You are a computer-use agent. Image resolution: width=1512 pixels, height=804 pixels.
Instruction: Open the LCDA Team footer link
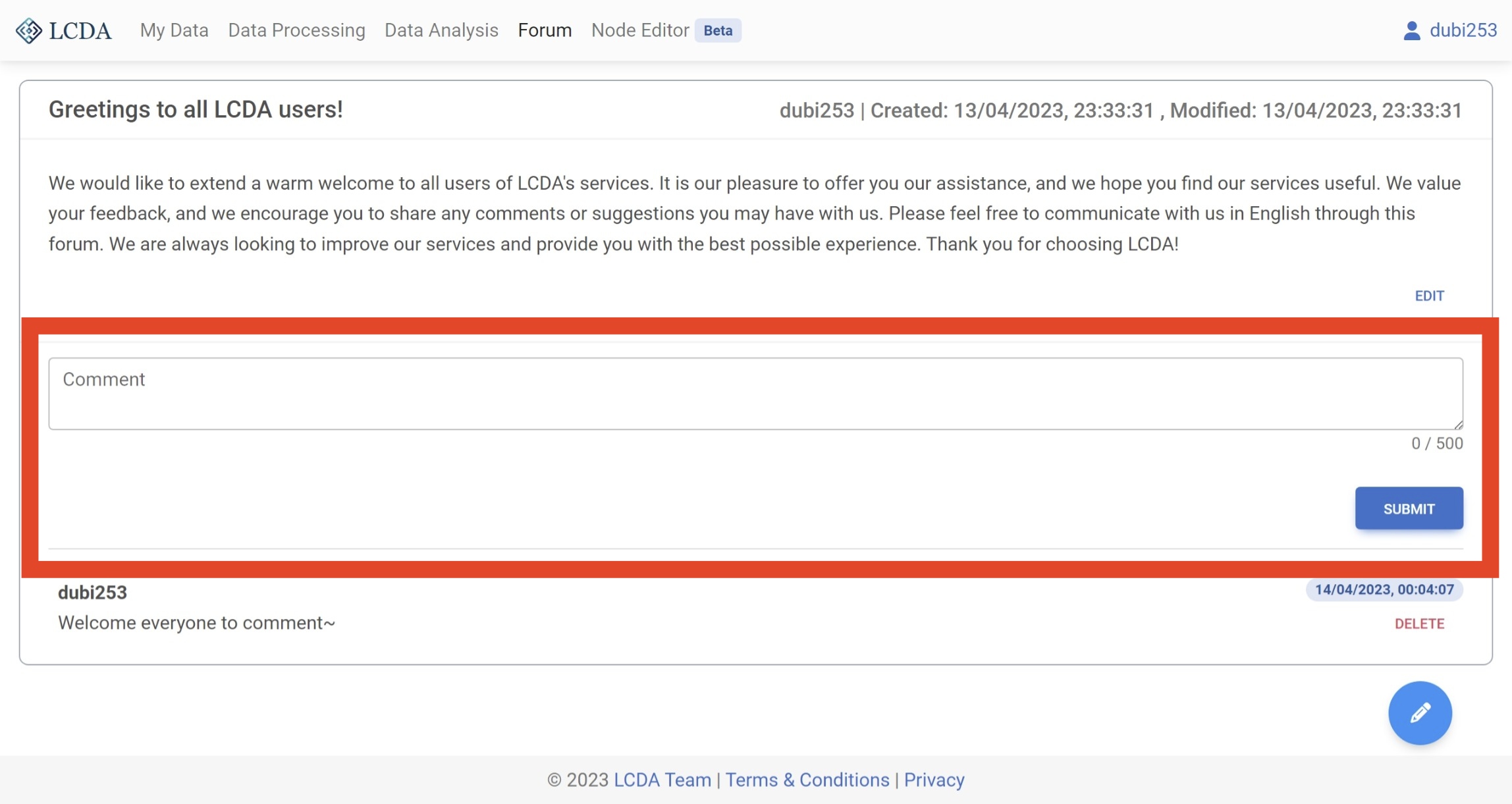coord(662,780)
